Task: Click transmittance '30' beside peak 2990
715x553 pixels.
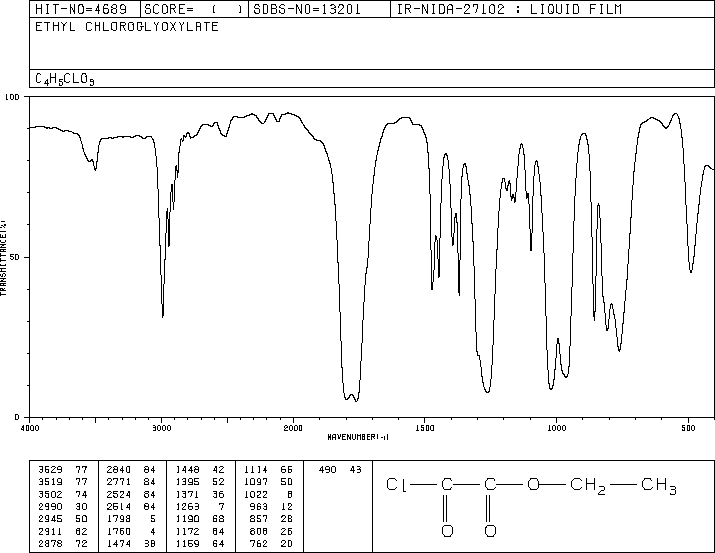Action: (x=81, y=506)
